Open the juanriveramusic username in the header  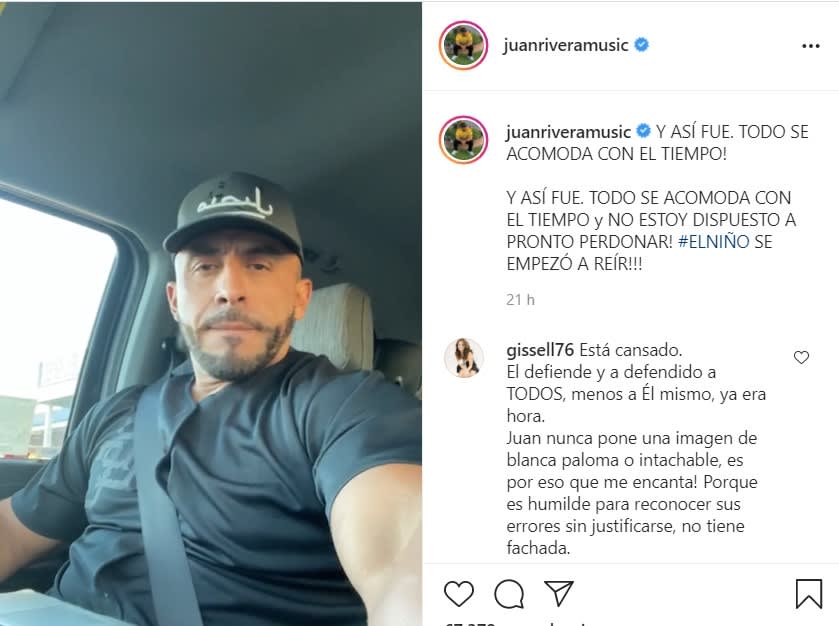coord(566,45)
